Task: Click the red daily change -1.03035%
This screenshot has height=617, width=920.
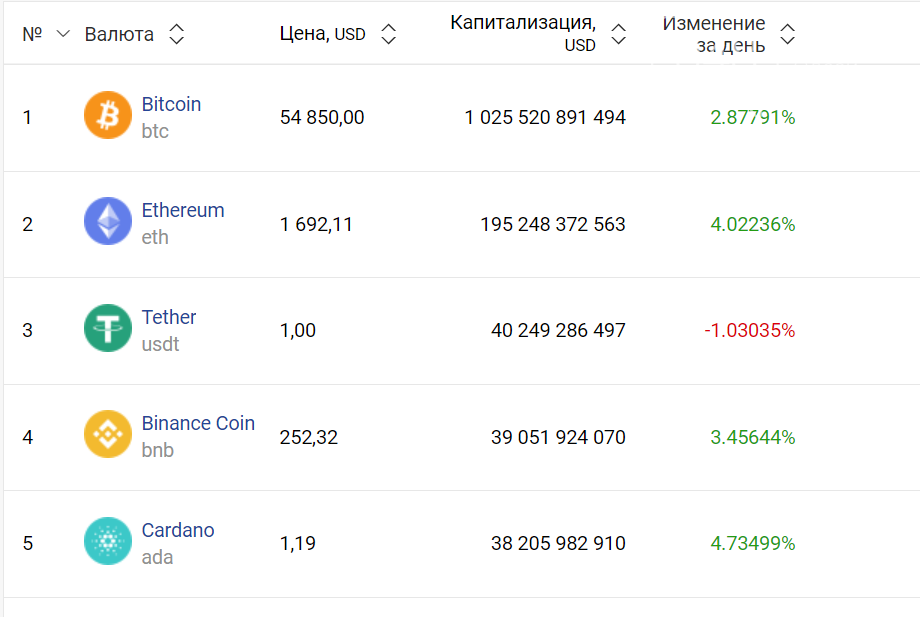Action: coord(750,330)
